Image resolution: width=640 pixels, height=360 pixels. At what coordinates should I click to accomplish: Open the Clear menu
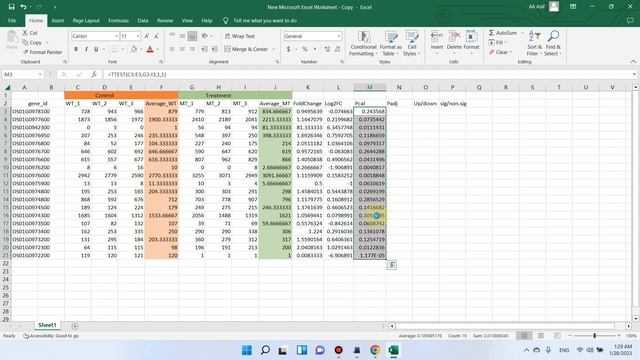[x=500, y=52]
